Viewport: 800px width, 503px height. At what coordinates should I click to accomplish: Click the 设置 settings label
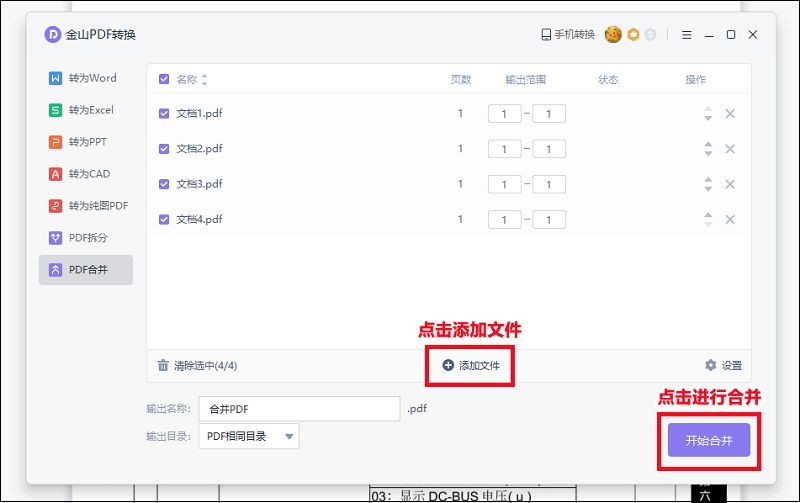(732, 365)
